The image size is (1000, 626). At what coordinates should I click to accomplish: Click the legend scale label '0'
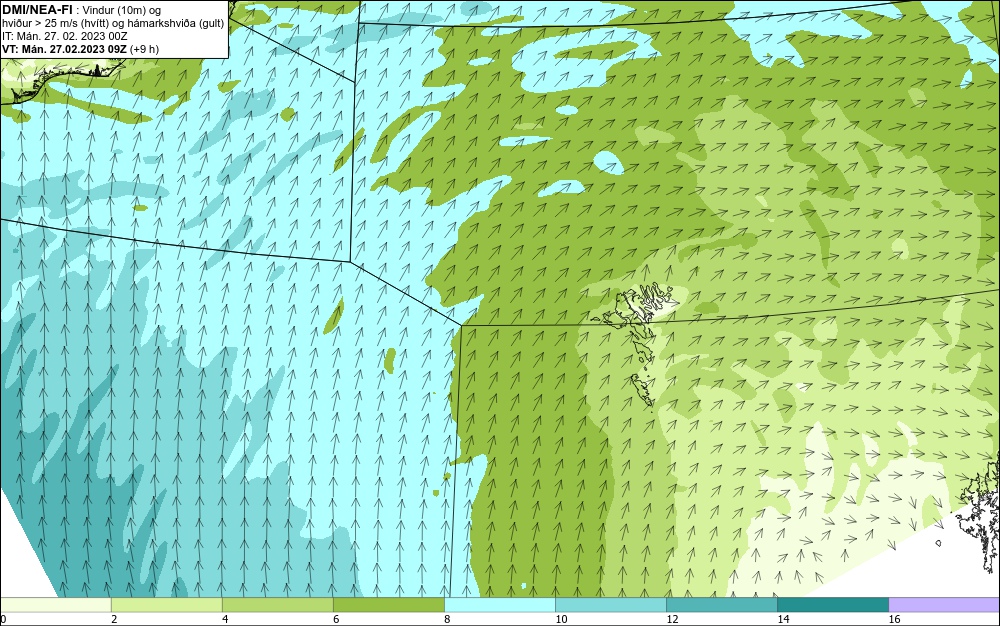click(x=3, y=619)
